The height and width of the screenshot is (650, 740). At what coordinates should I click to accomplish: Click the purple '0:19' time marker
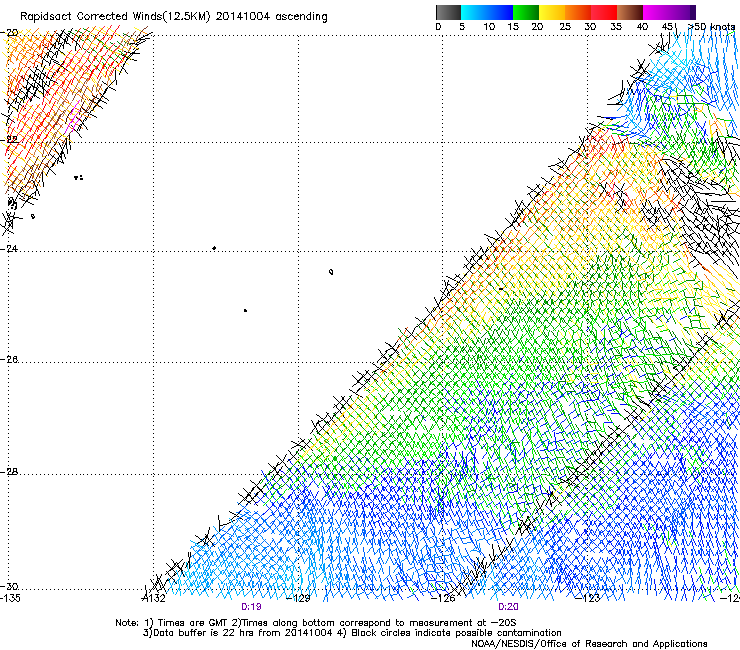pos(251,607)
